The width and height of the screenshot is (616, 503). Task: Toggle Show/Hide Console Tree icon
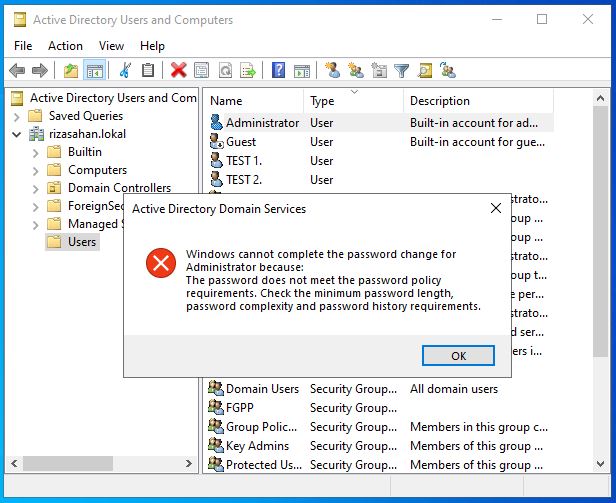pyautogui.click(x=95, y=71)
